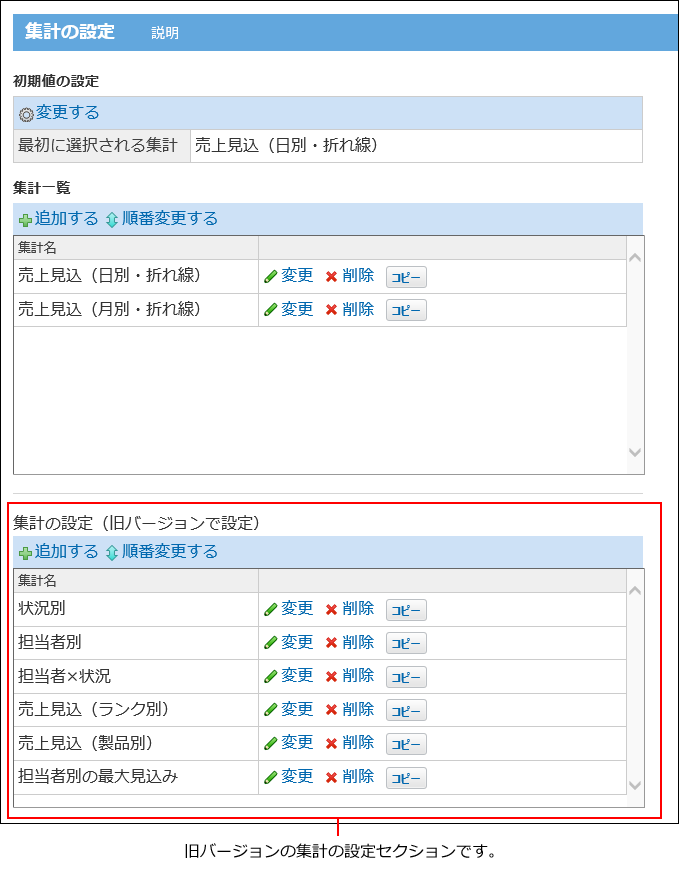679x870 pixels.
Task: Click the green plus icon in 集計一覧
Action: click(x=26, y=220)
